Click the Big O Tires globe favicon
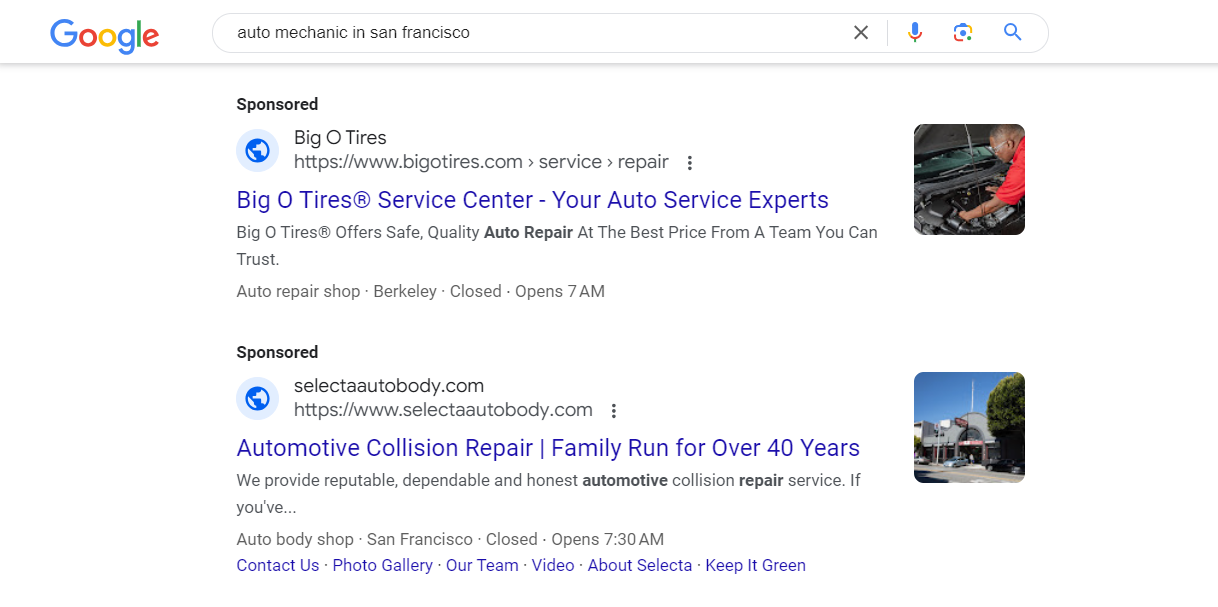1218x607 pixels. tap(257, 150)
